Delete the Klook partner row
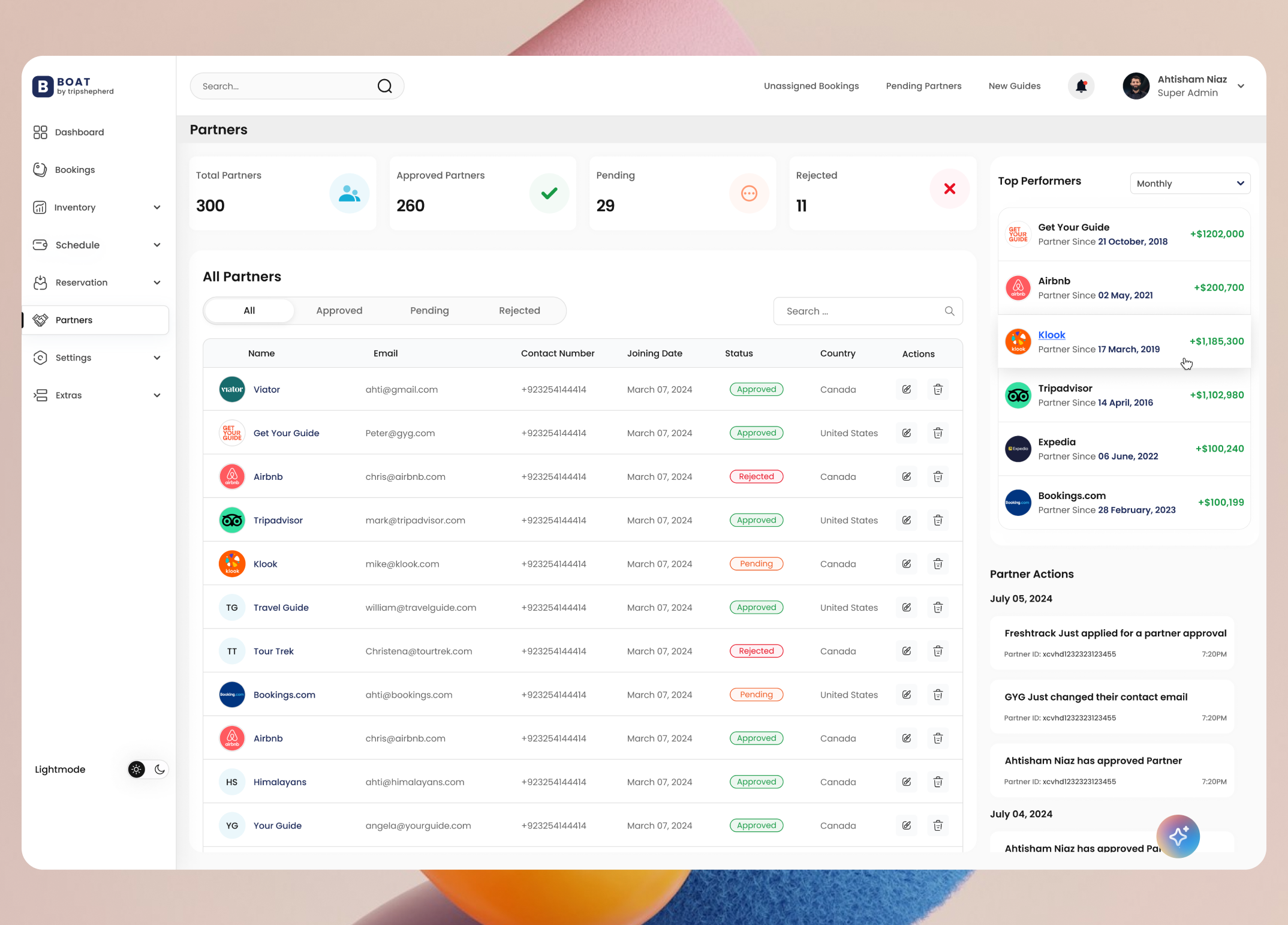The width and height of the screenshot is (1288, 925). 938,563
